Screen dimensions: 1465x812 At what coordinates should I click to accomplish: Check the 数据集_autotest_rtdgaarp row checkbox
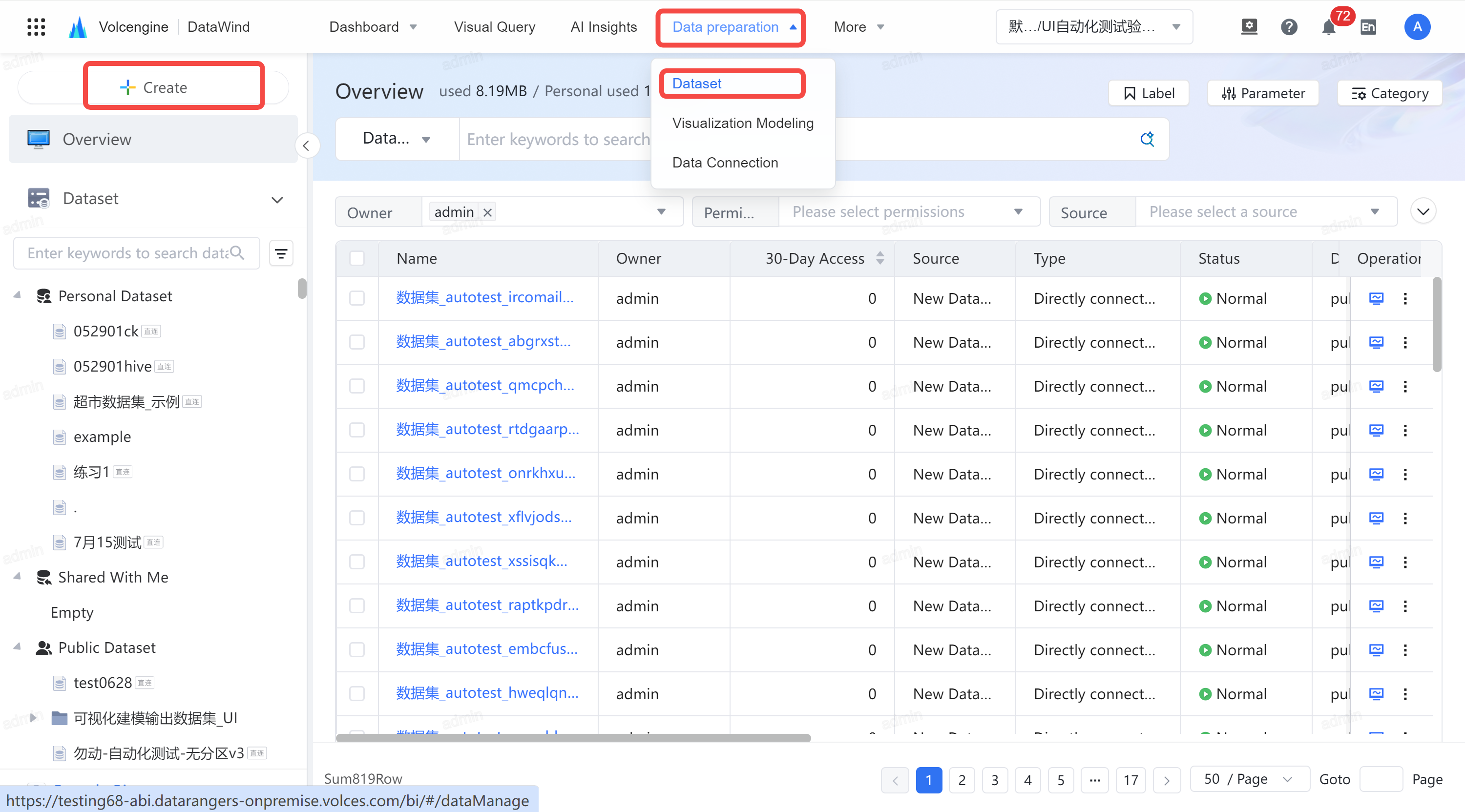coord(356,431)
